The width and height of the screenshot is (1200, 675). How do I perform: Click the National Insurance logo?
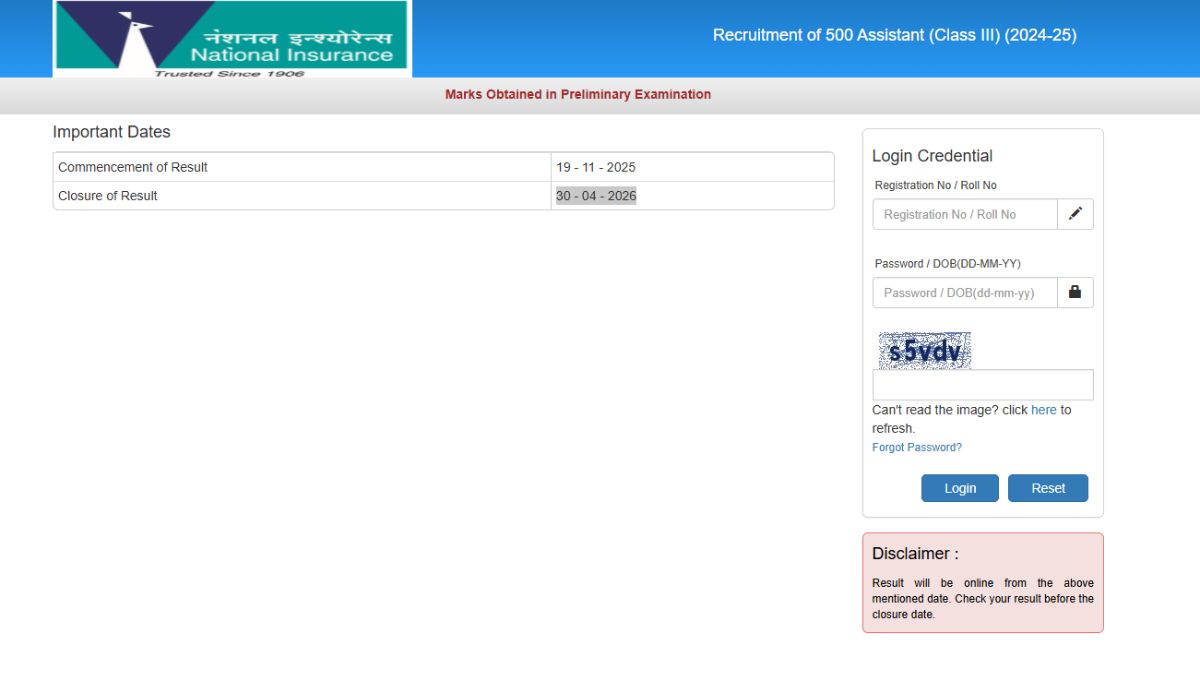coord(231,39)
